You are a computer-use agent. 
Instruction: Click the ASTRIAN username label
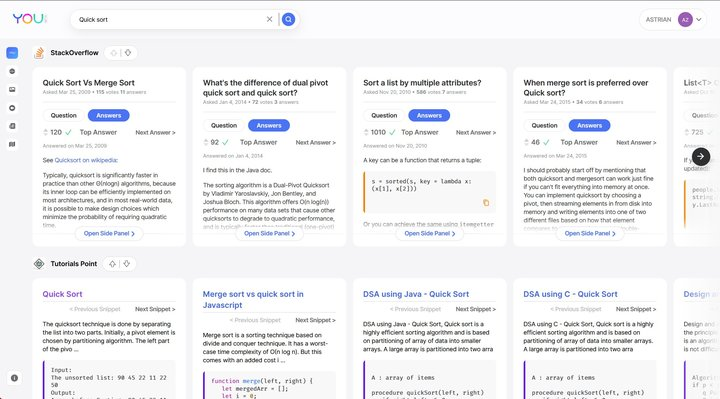pyautogui.click(x=658, y=20)
